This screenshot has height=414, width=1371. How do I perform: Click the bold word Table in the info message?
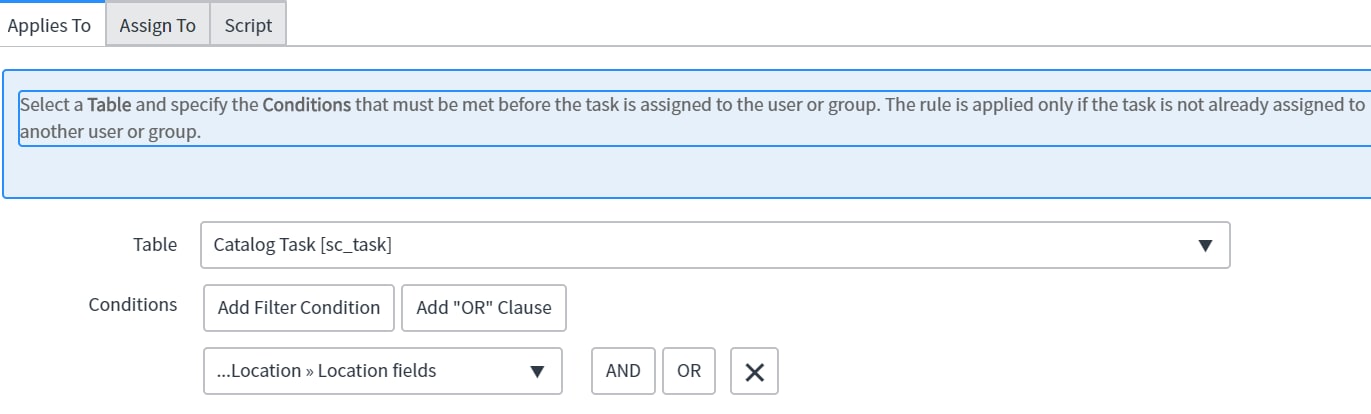click(x=110, y=104)
